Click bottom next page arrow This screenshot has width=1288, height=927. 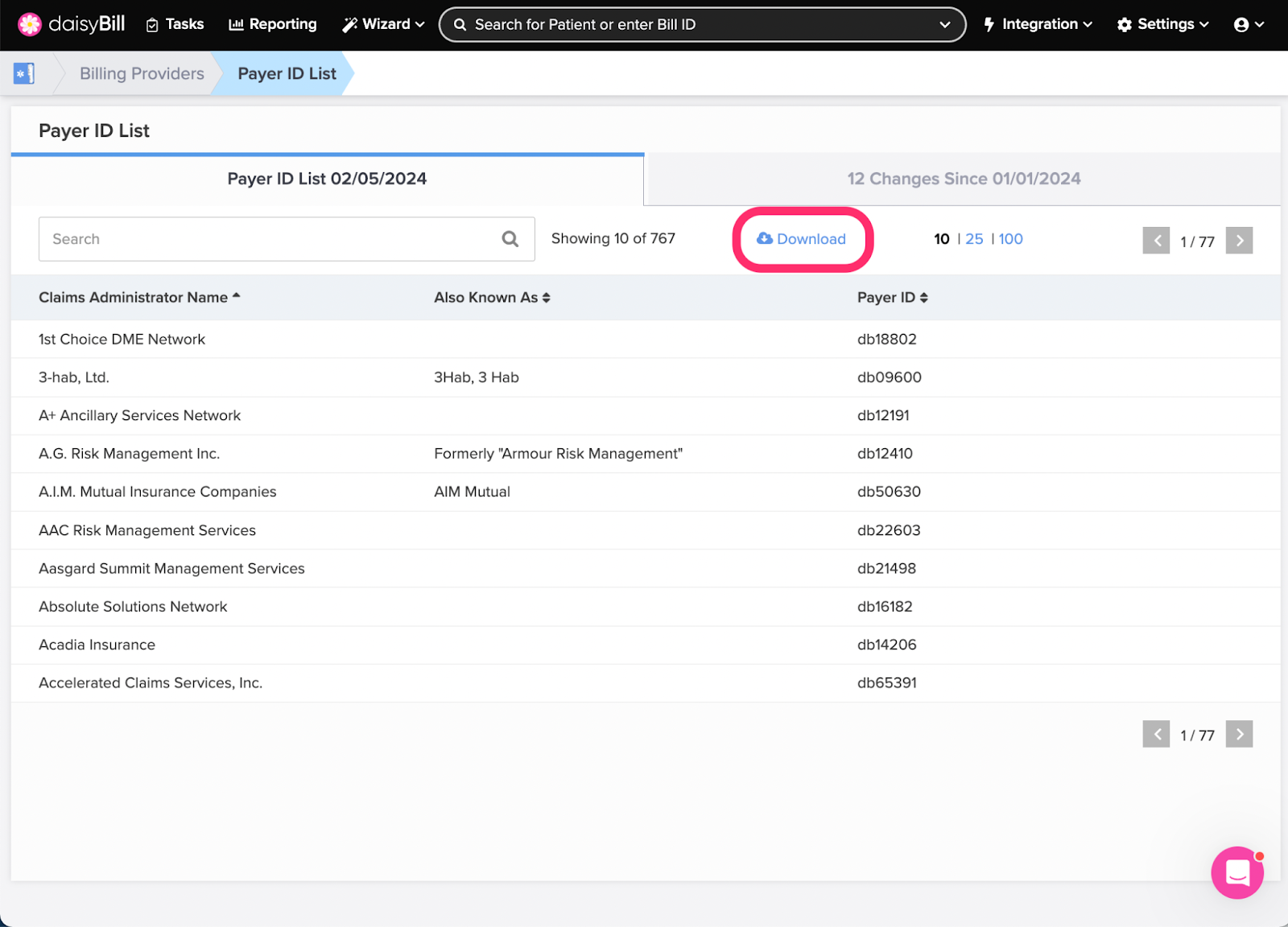pyautogui.click(x=1239, y=734)
